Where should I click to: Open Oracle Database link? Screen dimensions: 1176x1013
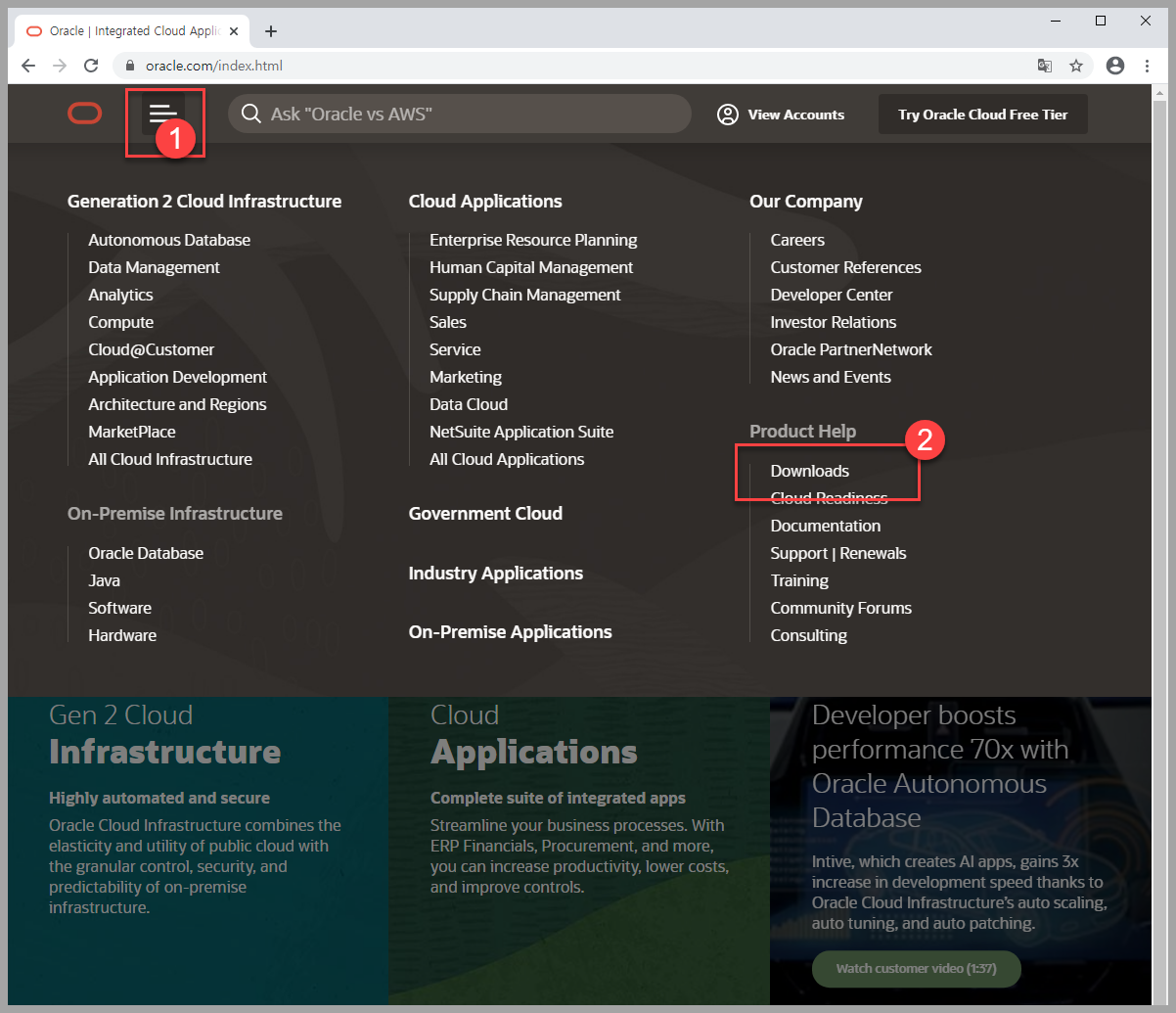pyautogui.click(x=146, y=553)
